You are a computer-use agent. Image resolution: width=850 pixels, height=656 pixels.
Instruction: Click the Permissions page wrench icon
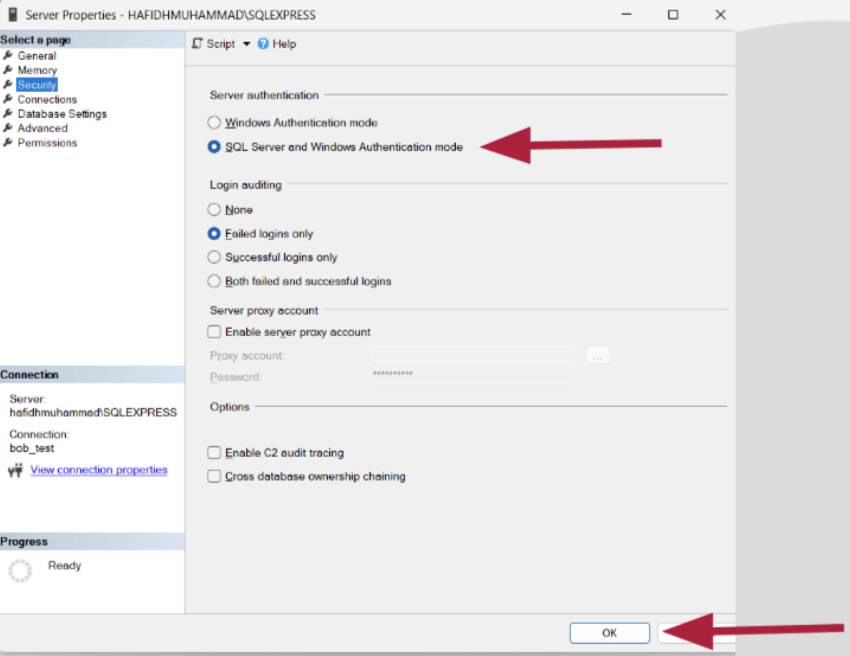tap(8, 143)
